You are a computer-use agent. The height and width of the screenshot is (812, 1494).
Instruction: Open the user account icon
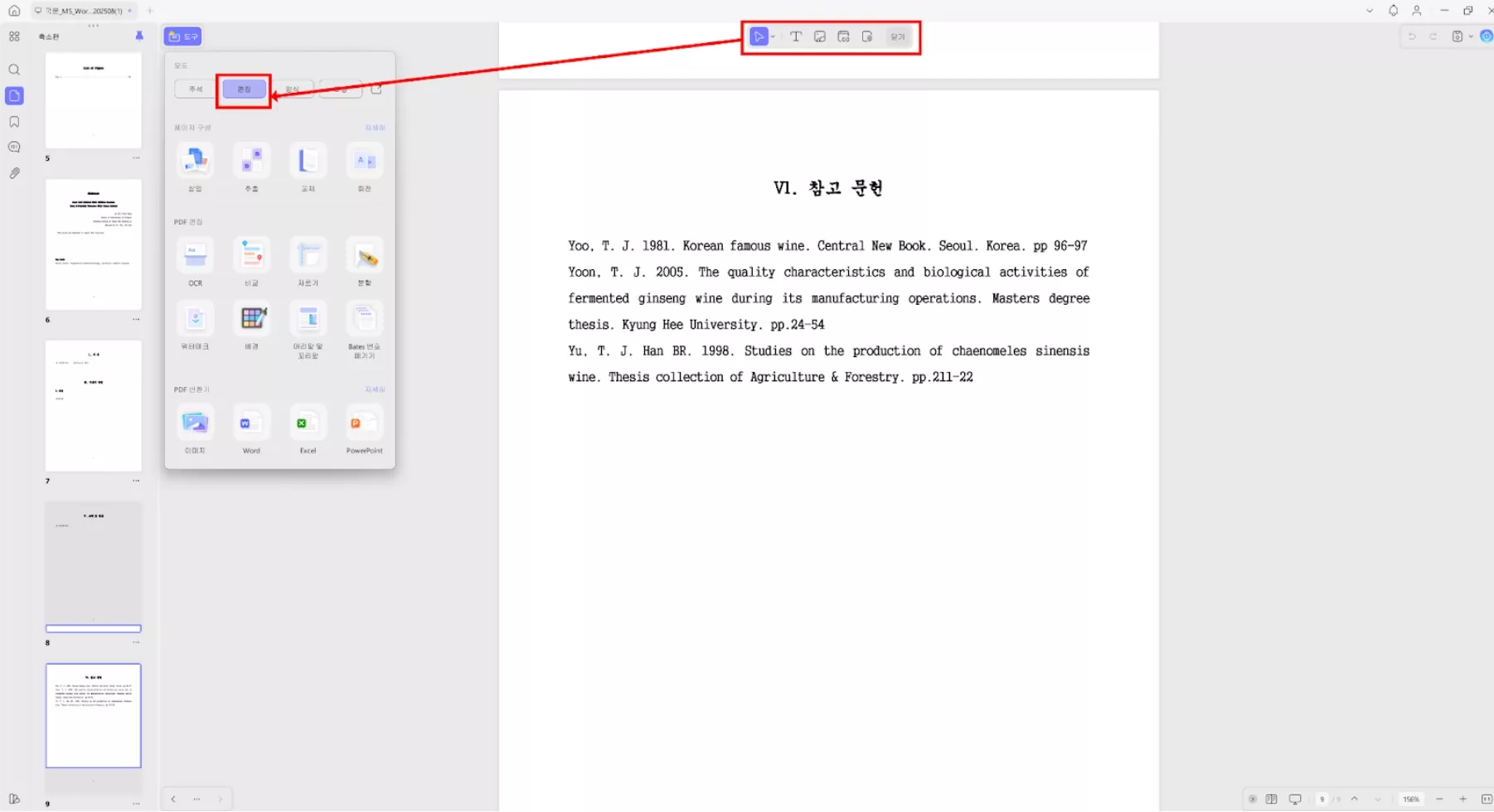pyautogui.click(x=1417, y=11)
